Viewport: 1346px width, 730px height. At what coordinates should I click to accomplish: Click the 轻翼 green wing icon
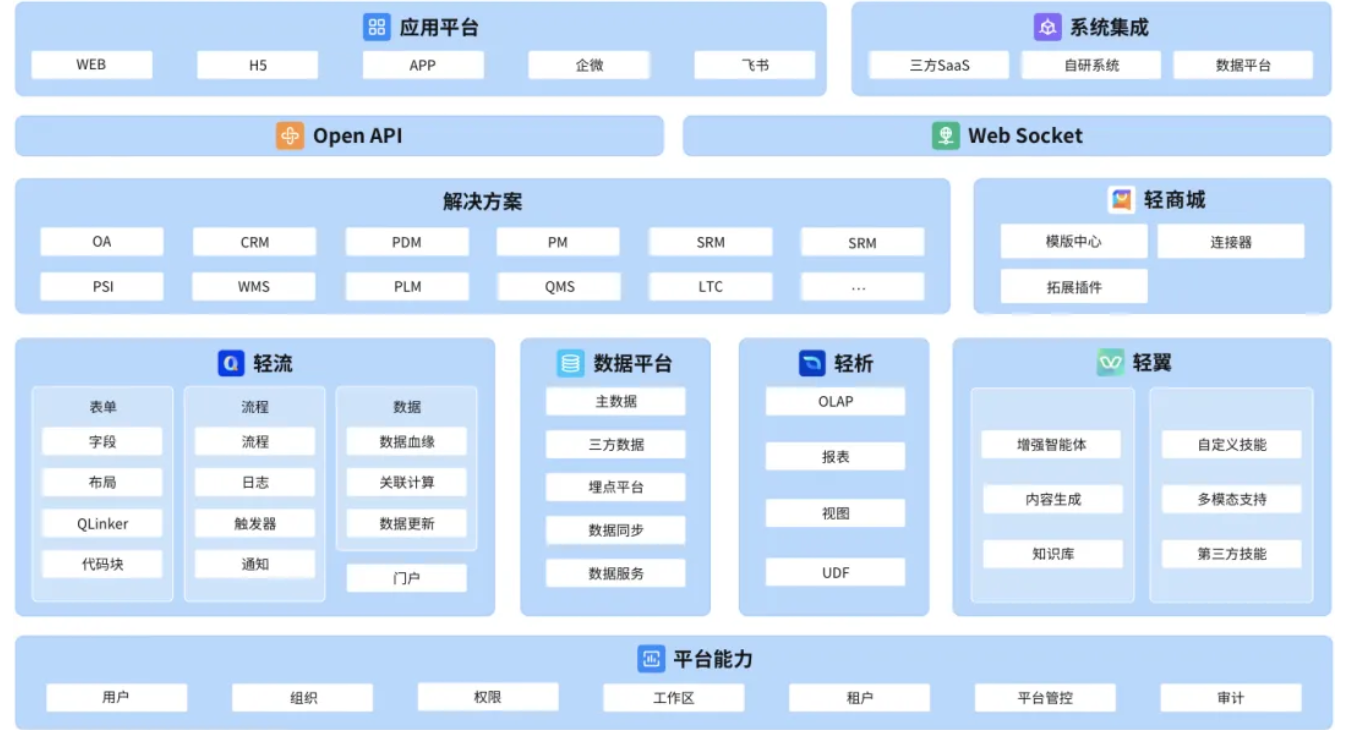tap(1110, 363)
